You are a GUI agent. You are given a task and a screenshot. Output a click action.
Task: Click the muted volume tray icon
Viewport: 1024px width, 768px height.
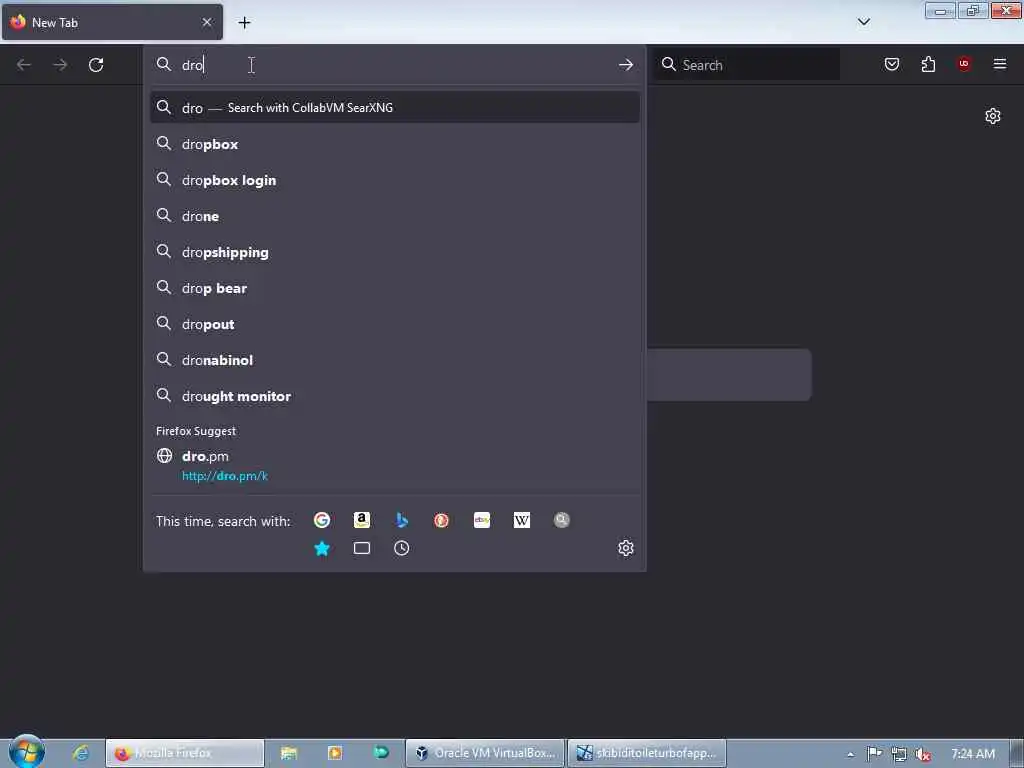923,754
